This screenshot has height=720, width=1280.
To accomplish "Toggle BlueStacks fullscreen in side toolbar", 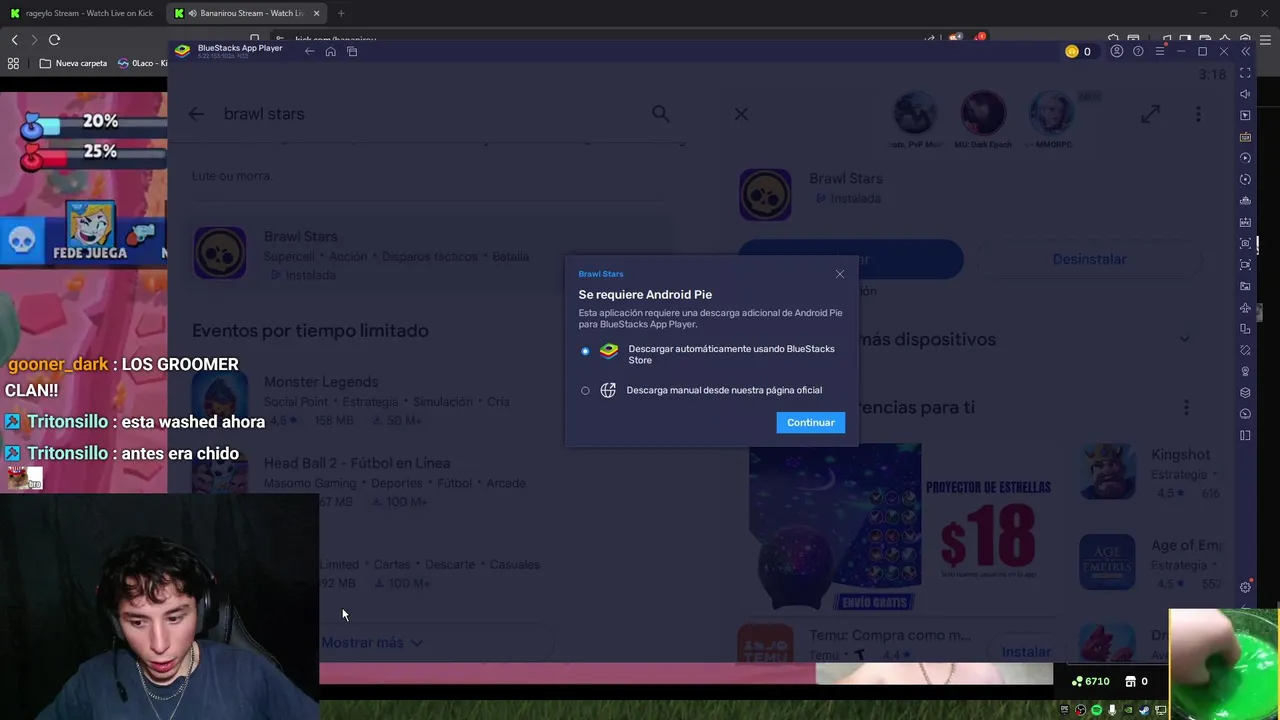I will pyautogui.click(x=1245, y=73).
